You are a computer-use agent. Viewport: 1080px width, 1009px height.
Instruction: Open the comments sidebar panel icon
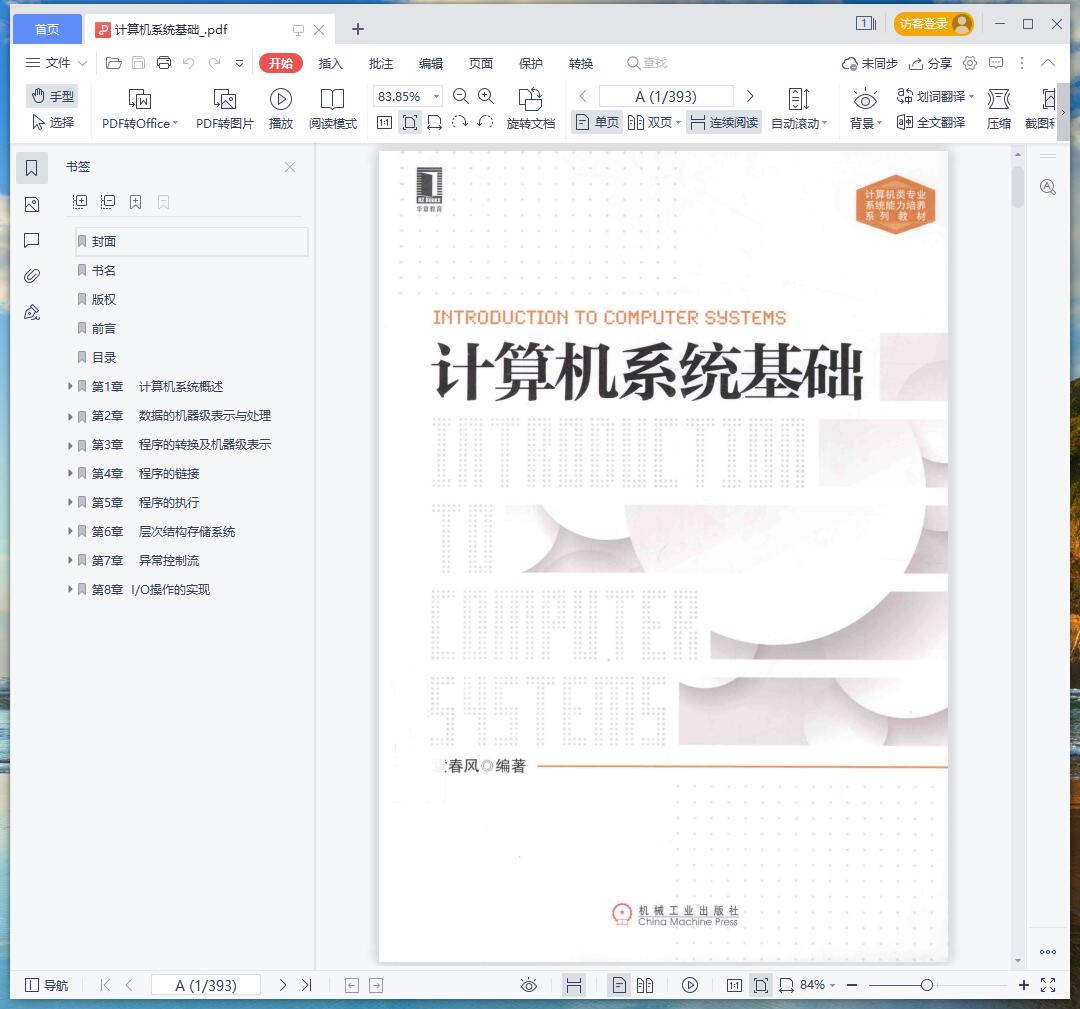point(32,240)
